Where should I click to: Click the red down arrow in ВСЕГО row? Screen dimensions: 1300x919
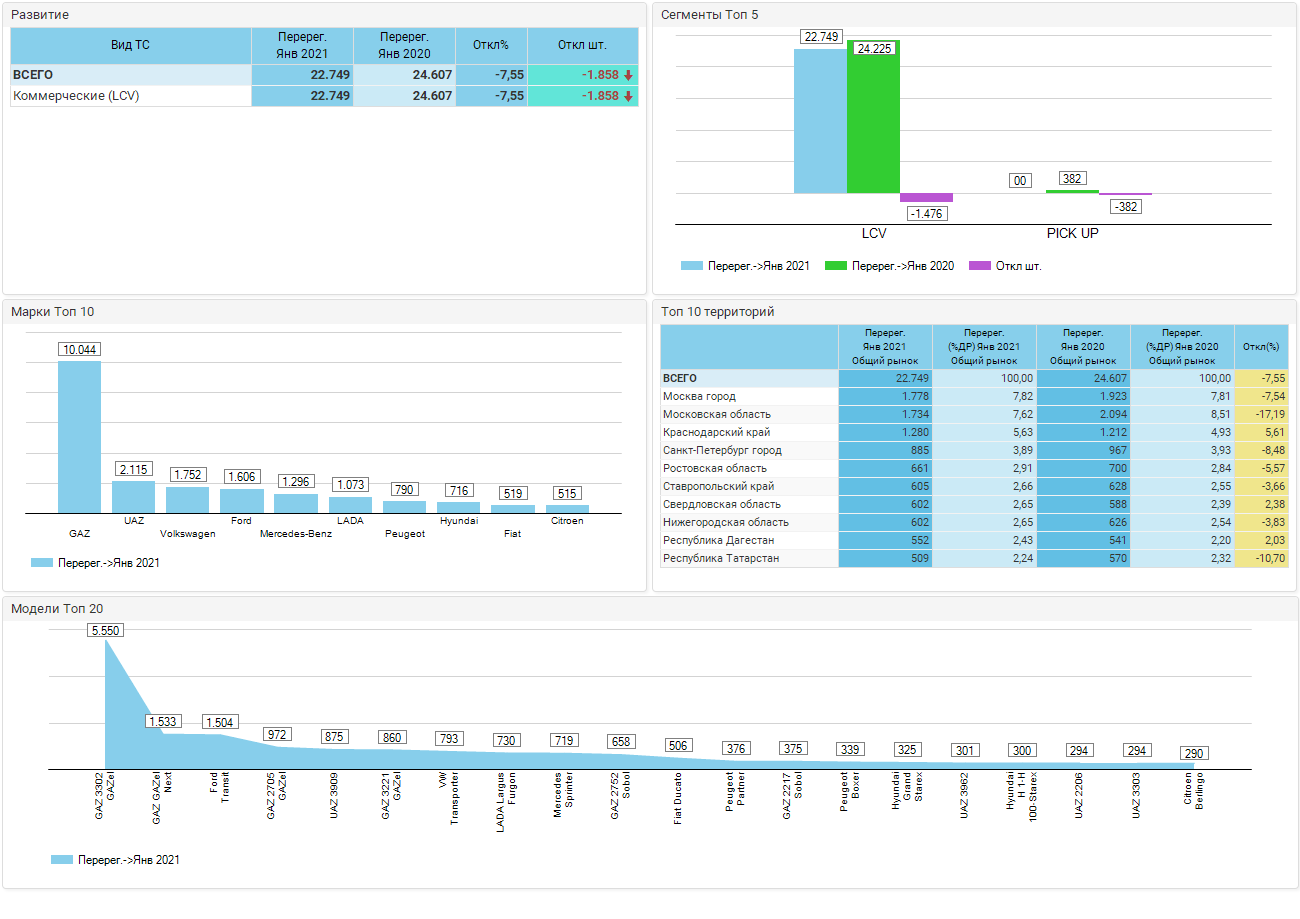628,75
